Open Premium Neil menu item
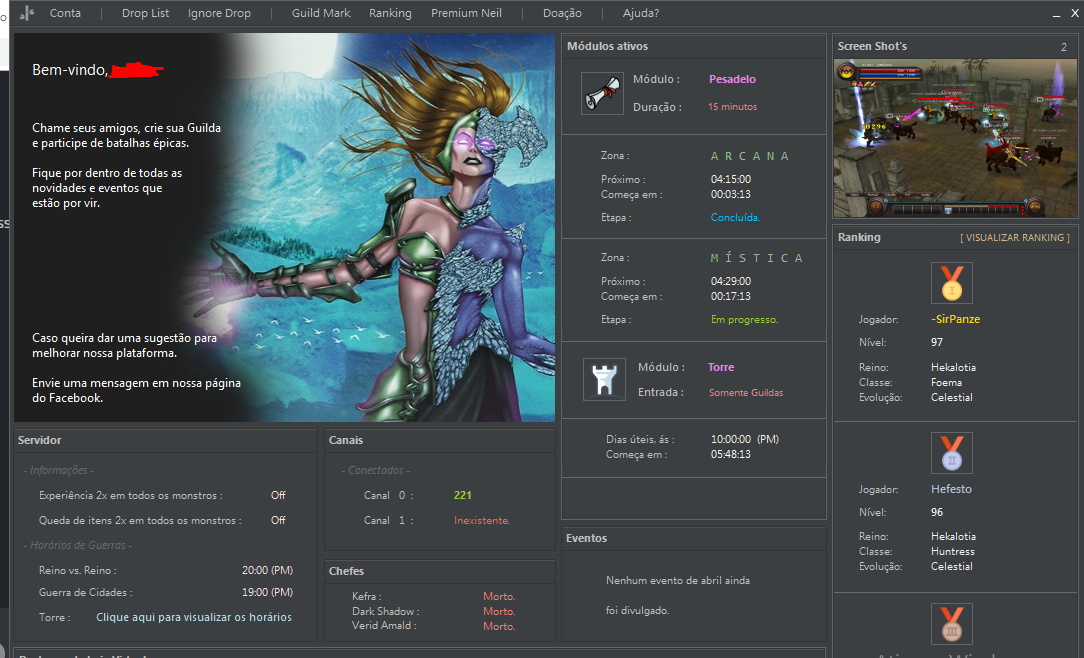This screenshot has height=658, width=1084. (x=466, y=13)
